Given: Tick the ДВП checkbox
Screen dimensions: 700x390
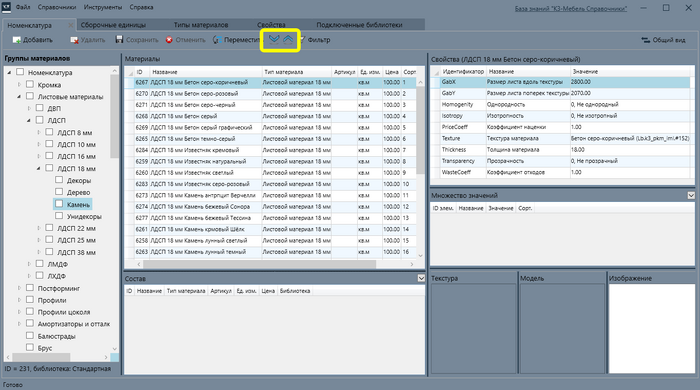Looking at the screenshot, I should point(40,108).
